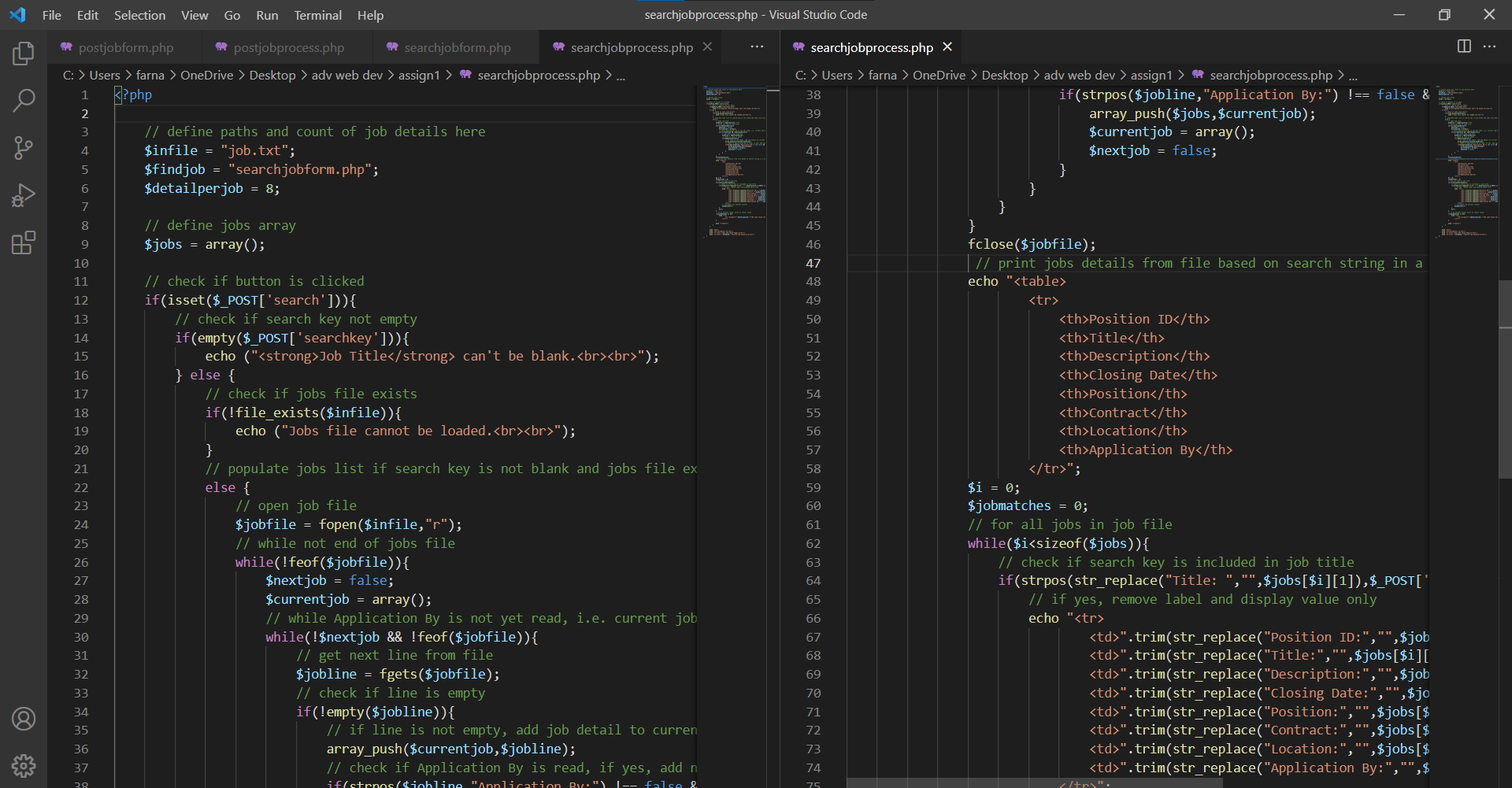Open the Help menu

[x=370, y=15]
